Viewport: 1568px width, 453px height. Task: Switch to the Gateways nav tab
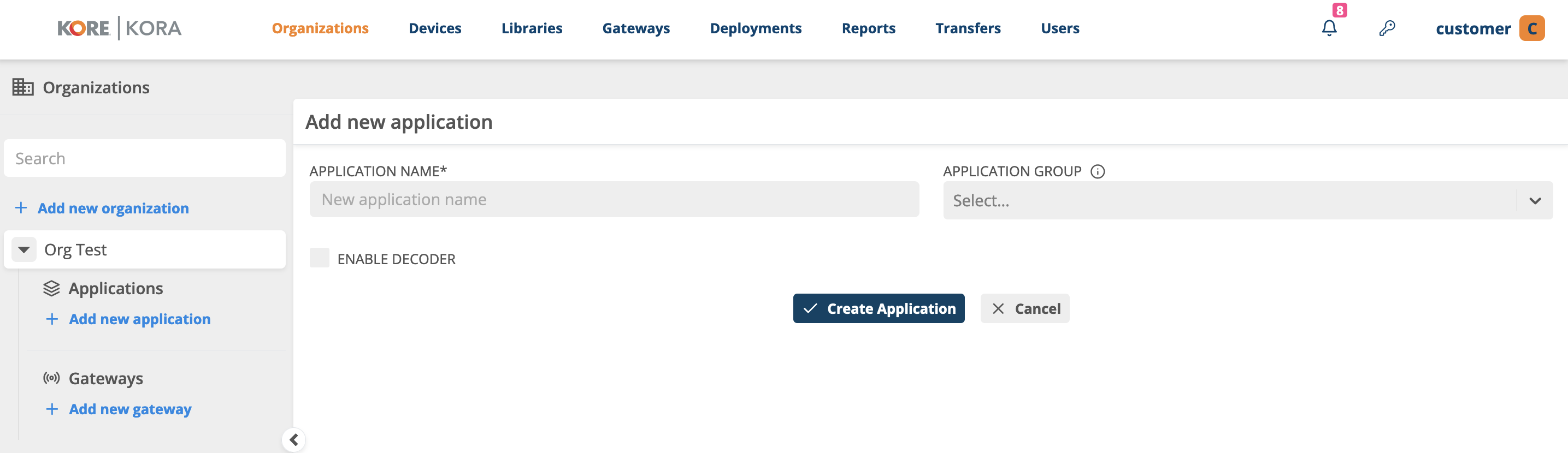click(635, 28)
